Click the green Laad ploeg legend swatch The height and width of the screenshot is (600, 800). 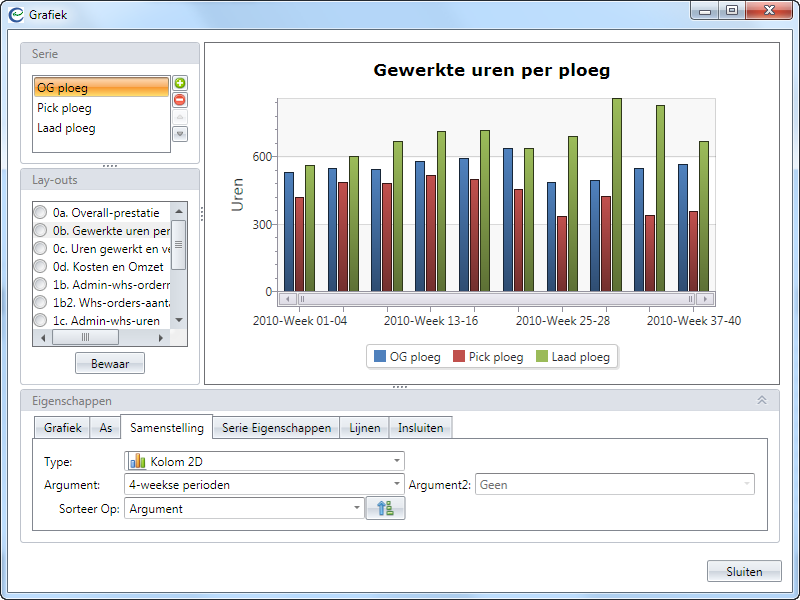coord(542,357)
